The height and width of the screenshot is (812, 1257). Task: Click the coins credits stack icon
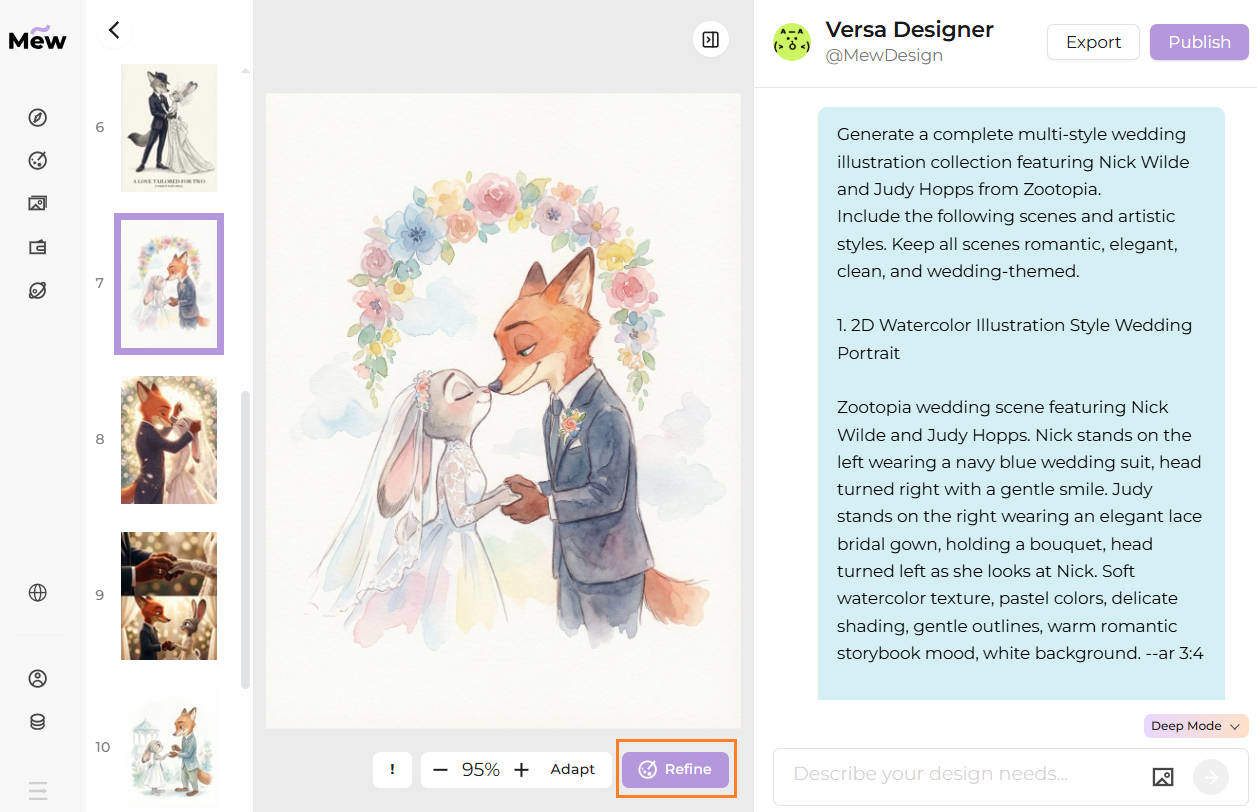pyautogui.click(x=38, y=722)
